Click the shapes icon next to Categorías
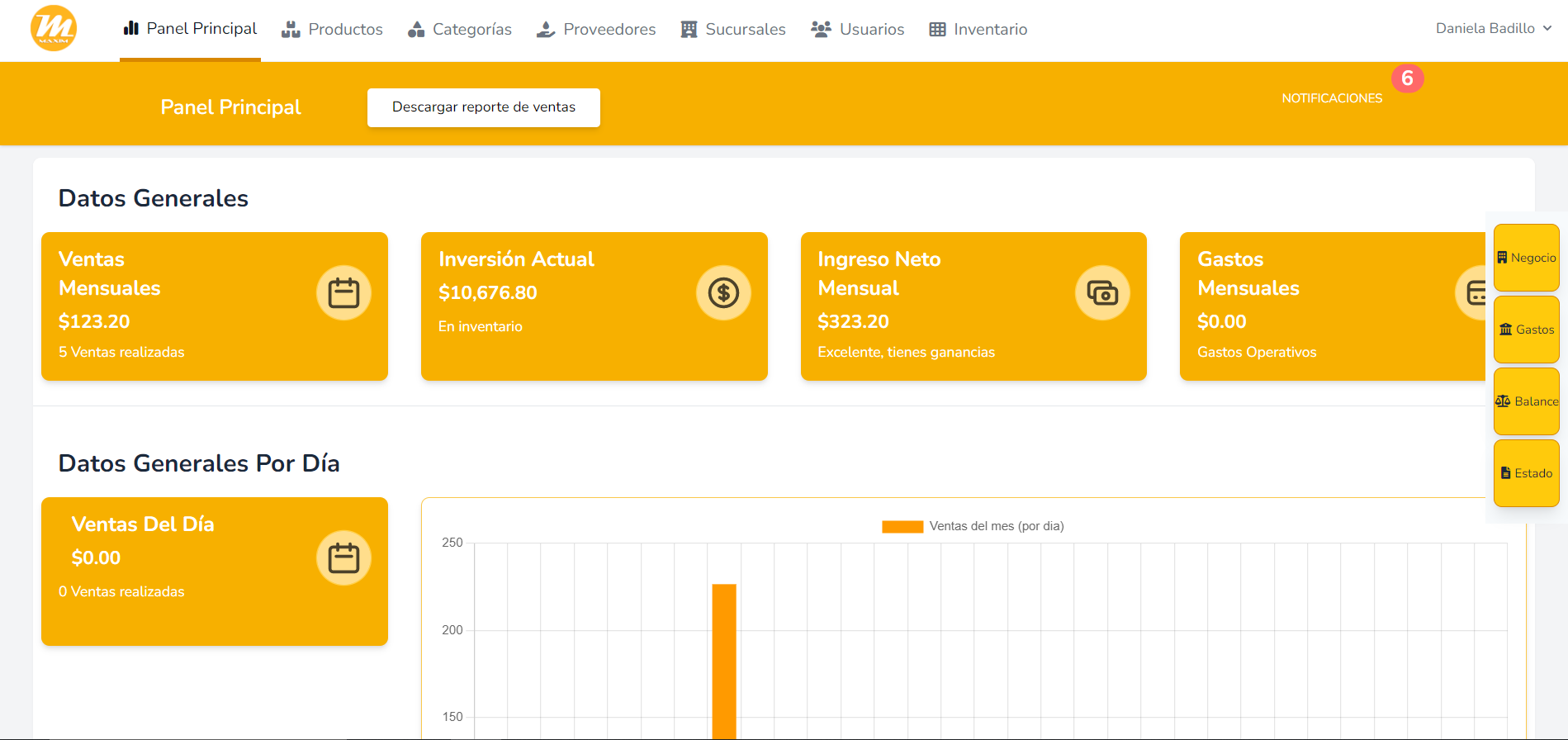The height and width of the screenshot is (740, 1568). click(416, 30)
